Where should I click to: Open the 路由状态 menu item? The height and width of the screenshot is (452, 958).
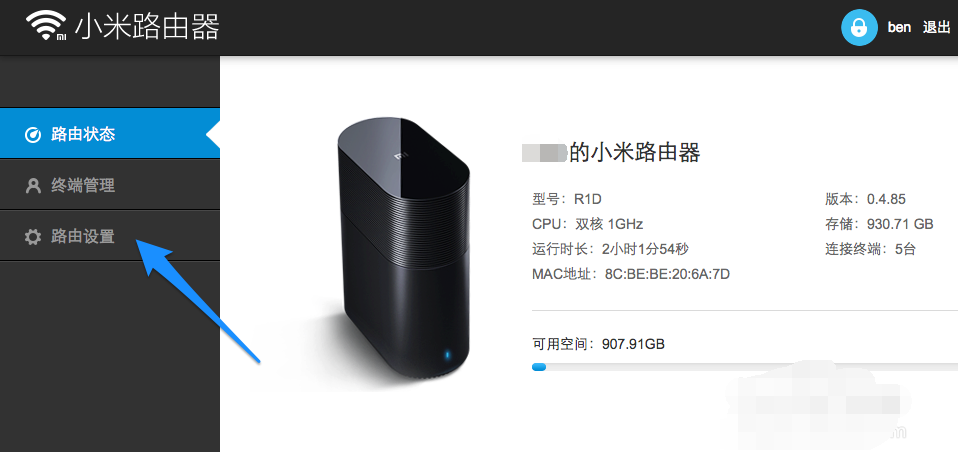coord(110,134)
